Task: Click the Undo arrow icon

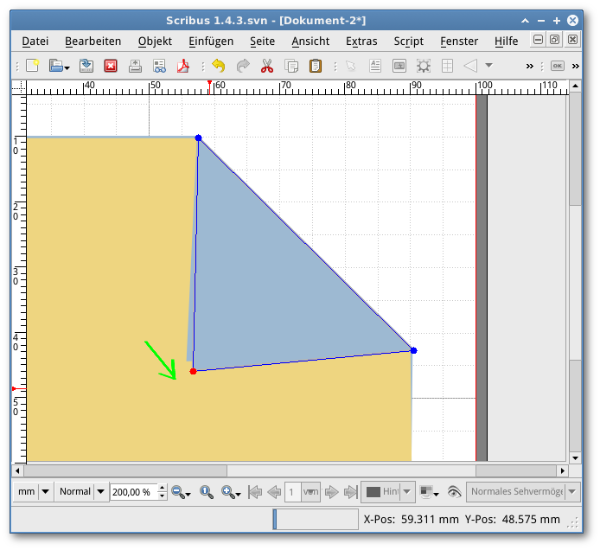Action: (x=218, y=66)
